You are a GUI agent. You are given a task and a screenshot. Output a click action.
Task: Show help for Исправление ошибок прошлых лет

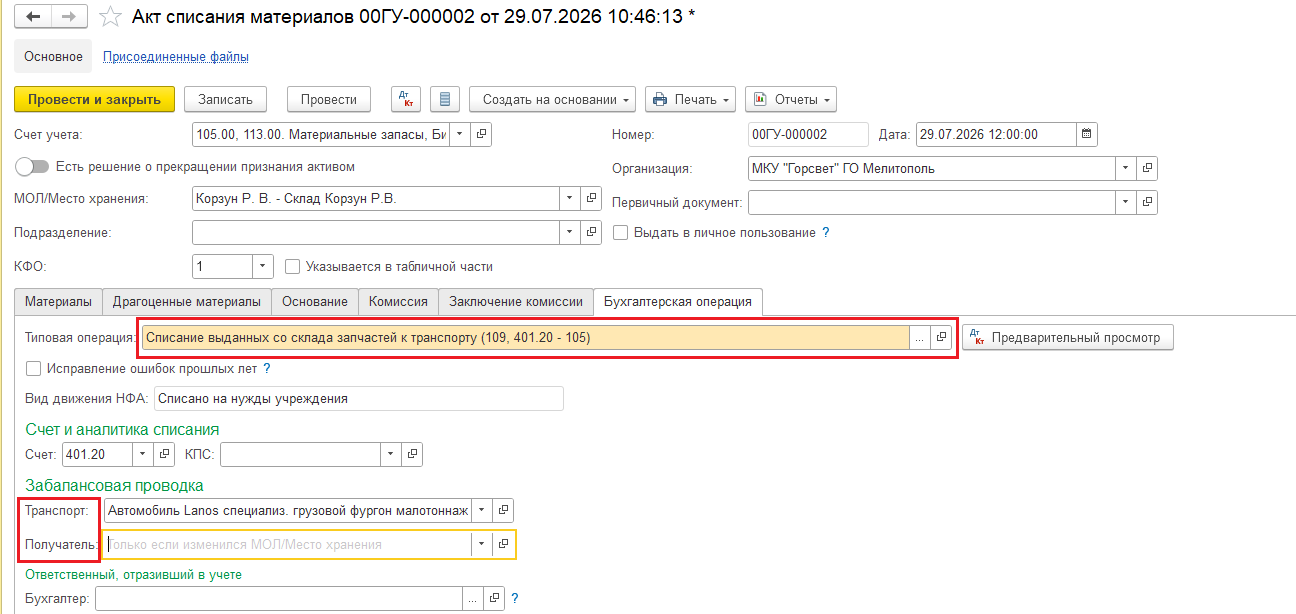pos(266,369)
